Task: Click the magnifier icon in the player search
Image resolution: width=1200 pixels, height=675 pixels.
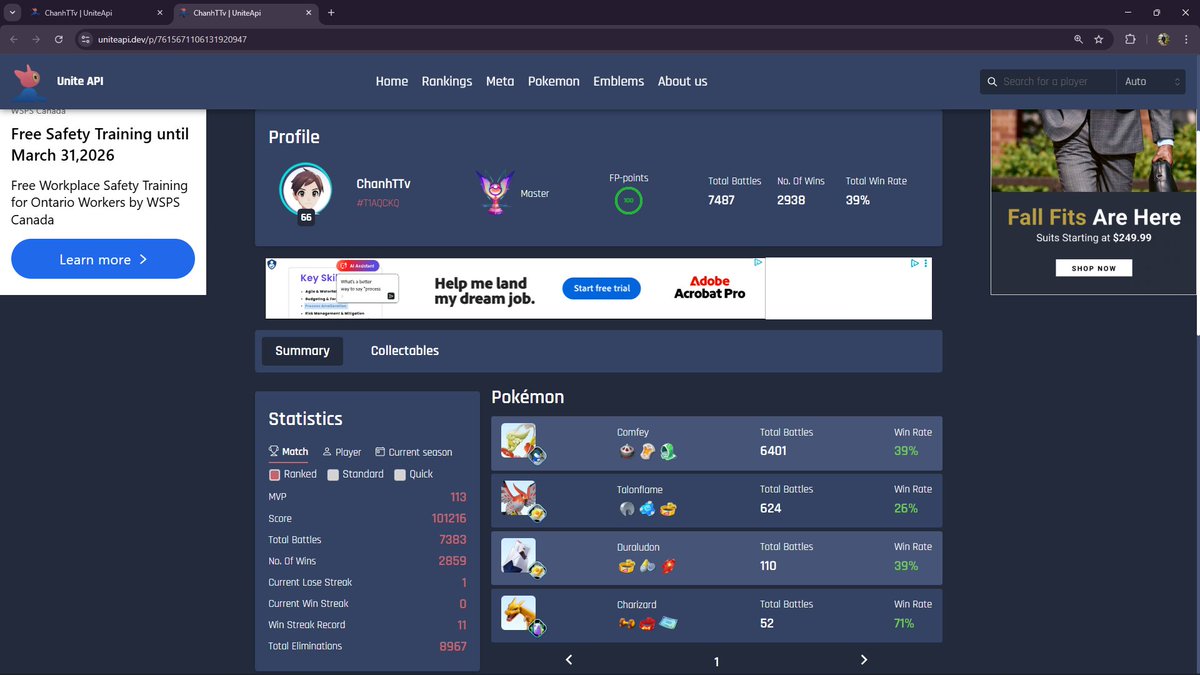Action: coord(992,82)
